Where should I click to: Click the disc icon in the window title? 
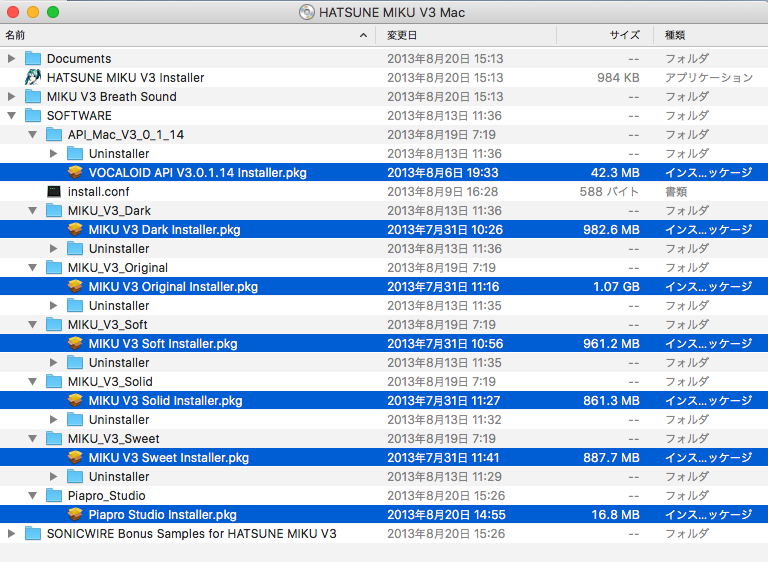(307, 12)
